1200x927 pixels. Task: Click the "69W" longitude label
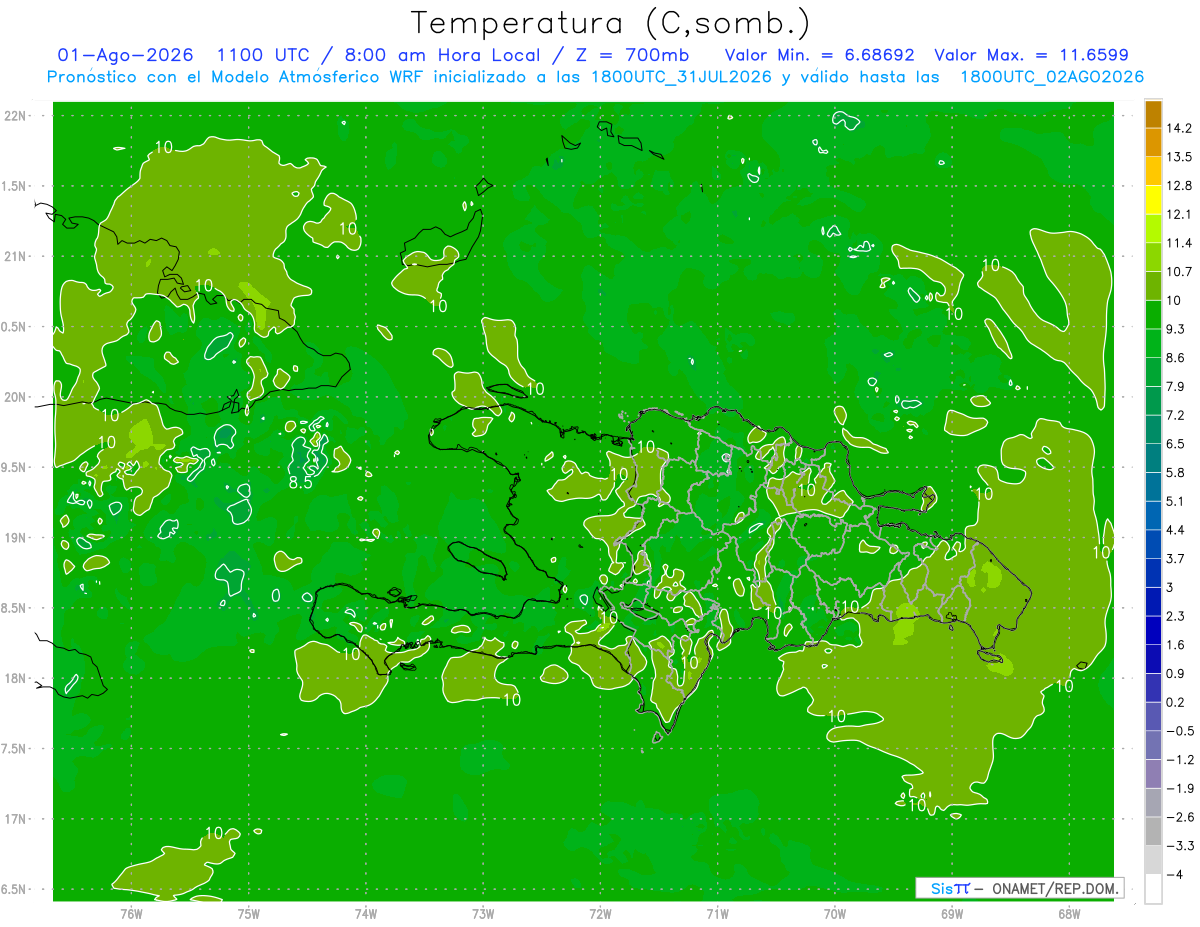coord(952,913)
